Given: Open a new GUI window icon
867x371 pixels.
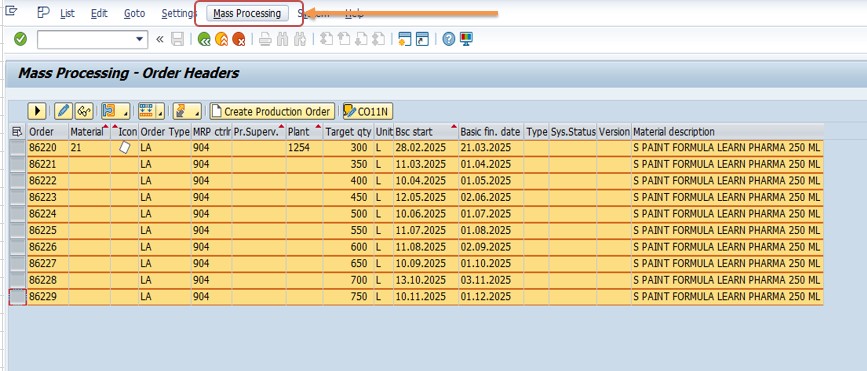Looking at the screenshot, I should point(405,39).
